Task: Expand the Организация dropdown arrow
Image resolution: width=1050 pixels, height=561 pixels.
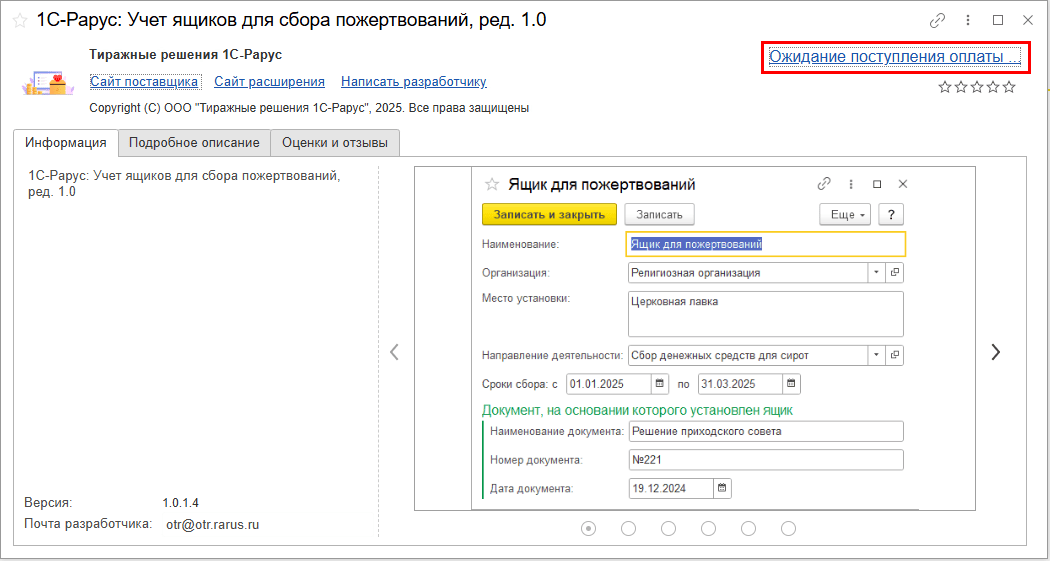Action: click(x=877, y=273)
